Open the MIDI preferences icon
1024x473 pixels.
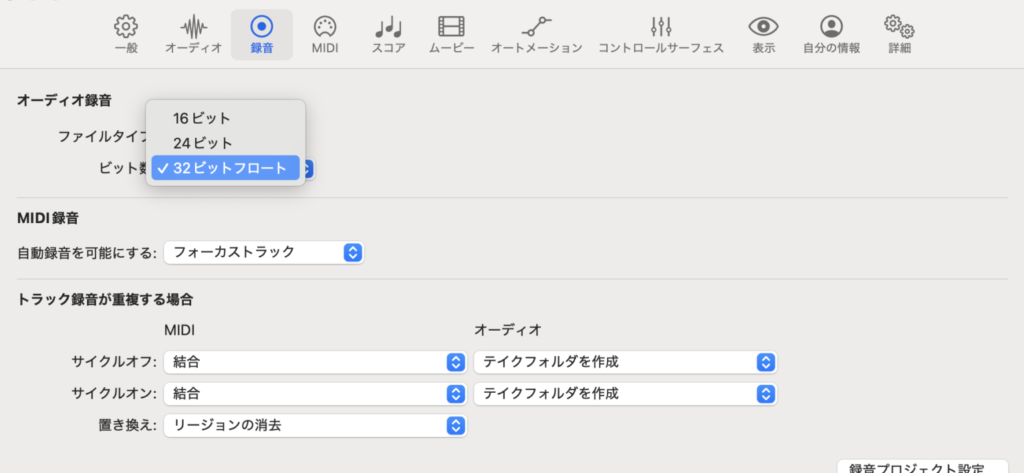(x=325, y=33)
